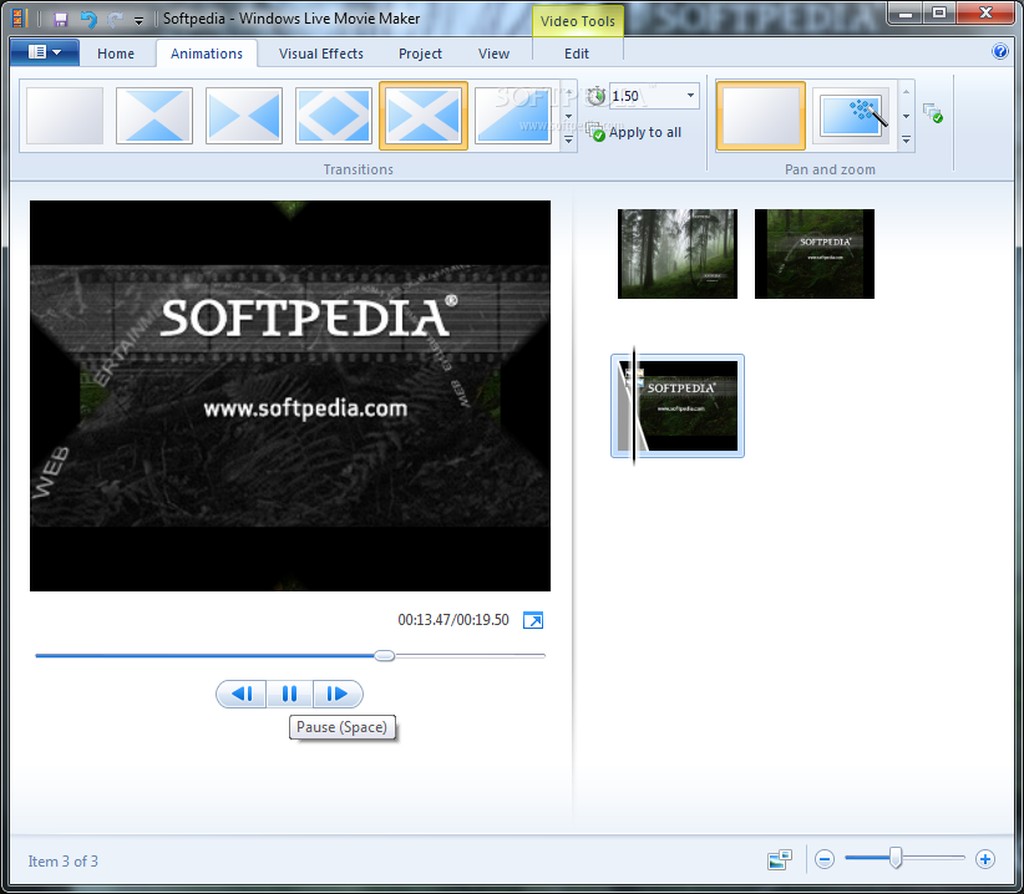Open the Movie Maker application menu button
Viewport: 1024px width, 894px height.
pos(44,52)
